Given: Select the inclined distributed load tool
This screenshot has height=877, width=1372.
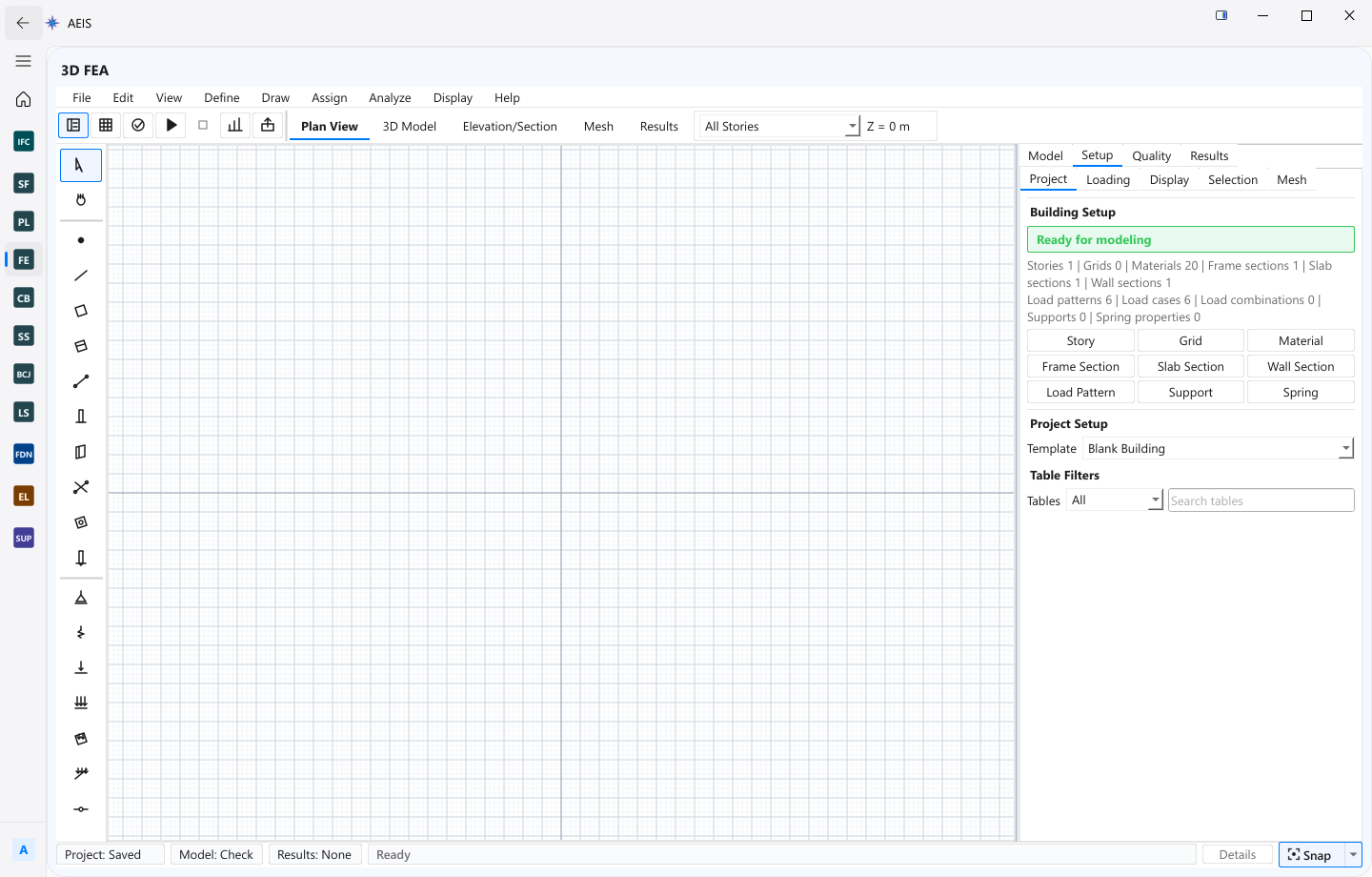Looking at the screenshot, I should pos(81,774).
